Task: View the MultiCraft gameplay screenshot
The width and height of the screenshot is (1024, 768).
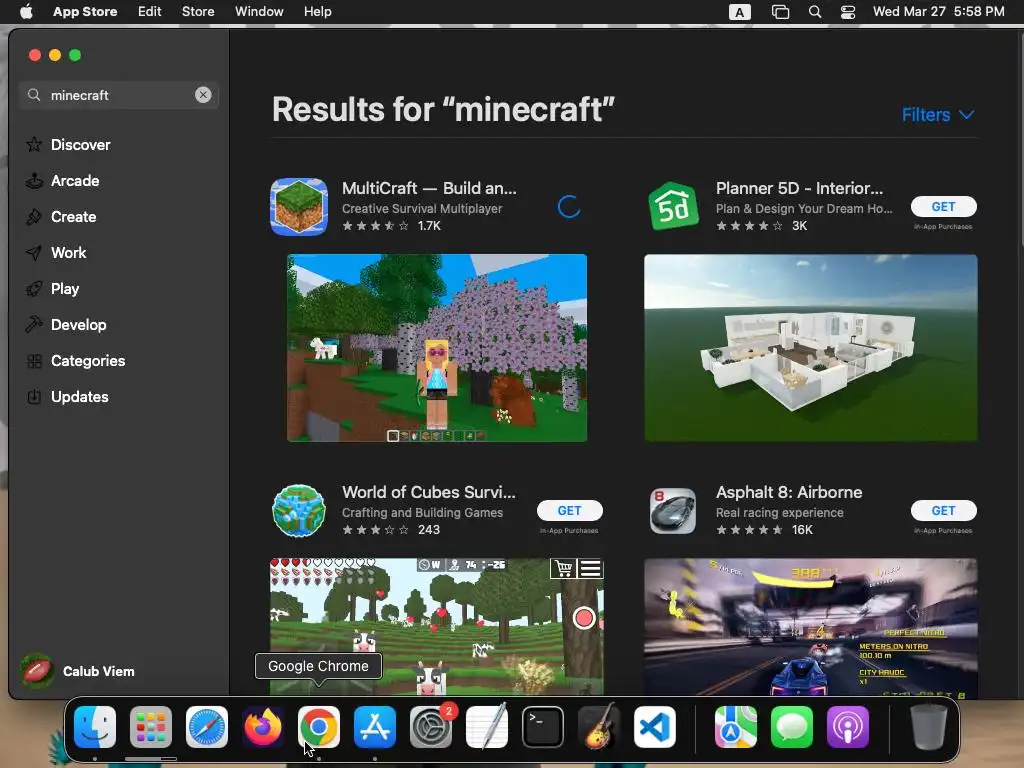Action: pyautogui.click(x=437, y=348)
